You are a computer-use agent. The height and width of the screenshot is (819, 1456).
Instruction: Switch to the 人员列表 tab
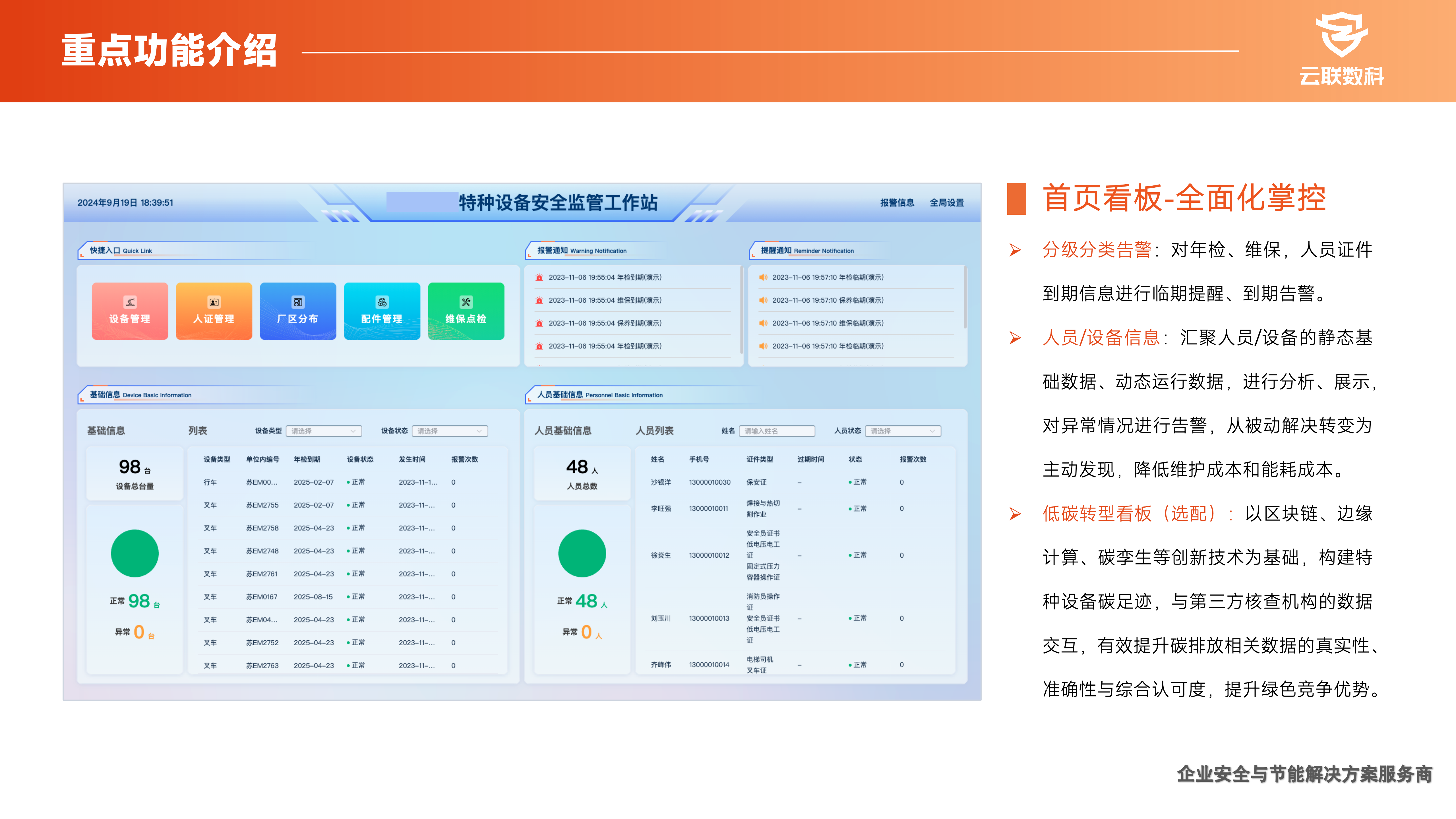655,431
